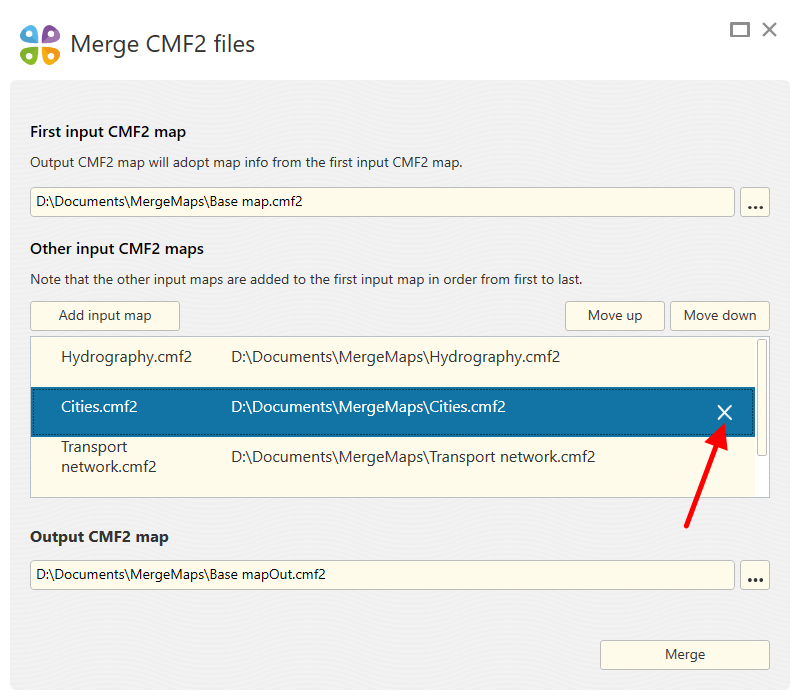The height and width of the screenshot is (700, 800).
Task: Click the Cities.cmf2 file path cell
Action: [368, 407]
